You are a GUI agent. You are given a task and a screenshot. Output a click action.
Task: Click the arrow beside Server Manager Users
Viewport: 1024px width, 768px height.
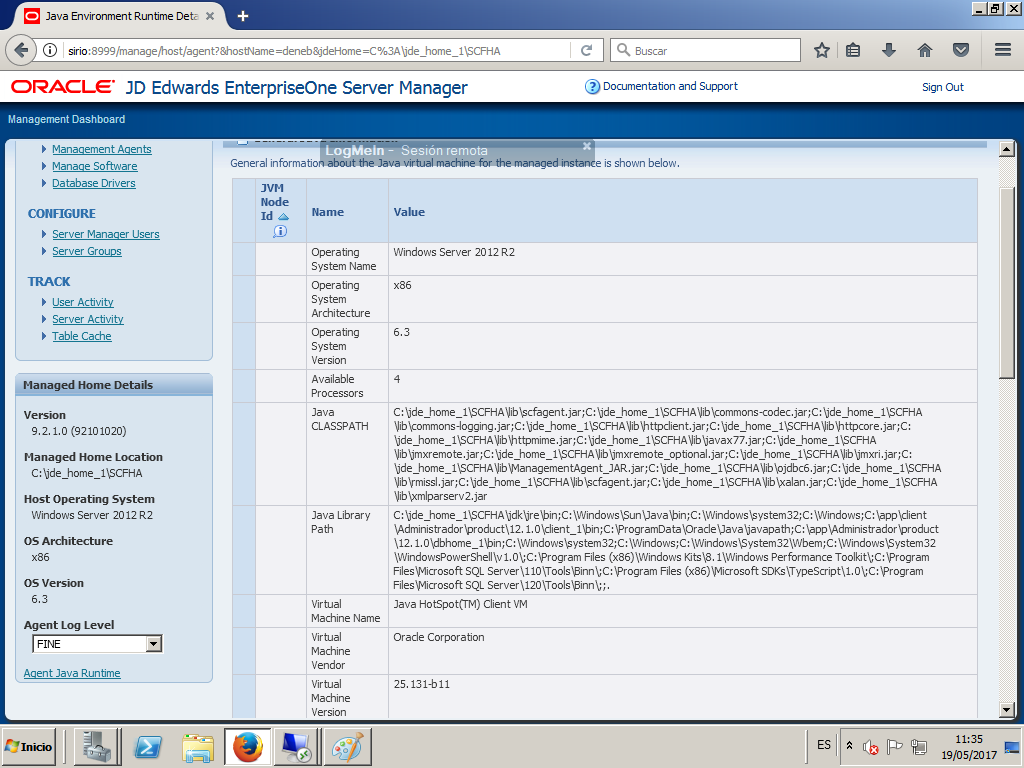44,234
